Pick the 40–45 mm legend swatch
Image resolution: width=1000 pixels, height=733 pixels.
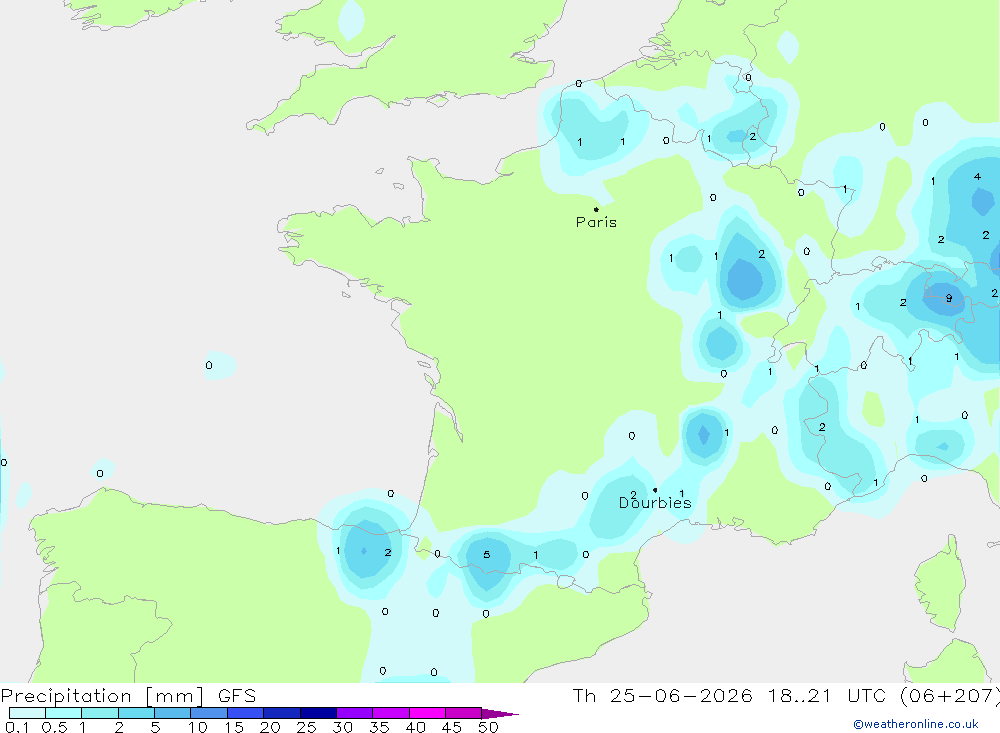tap(427, 713)
